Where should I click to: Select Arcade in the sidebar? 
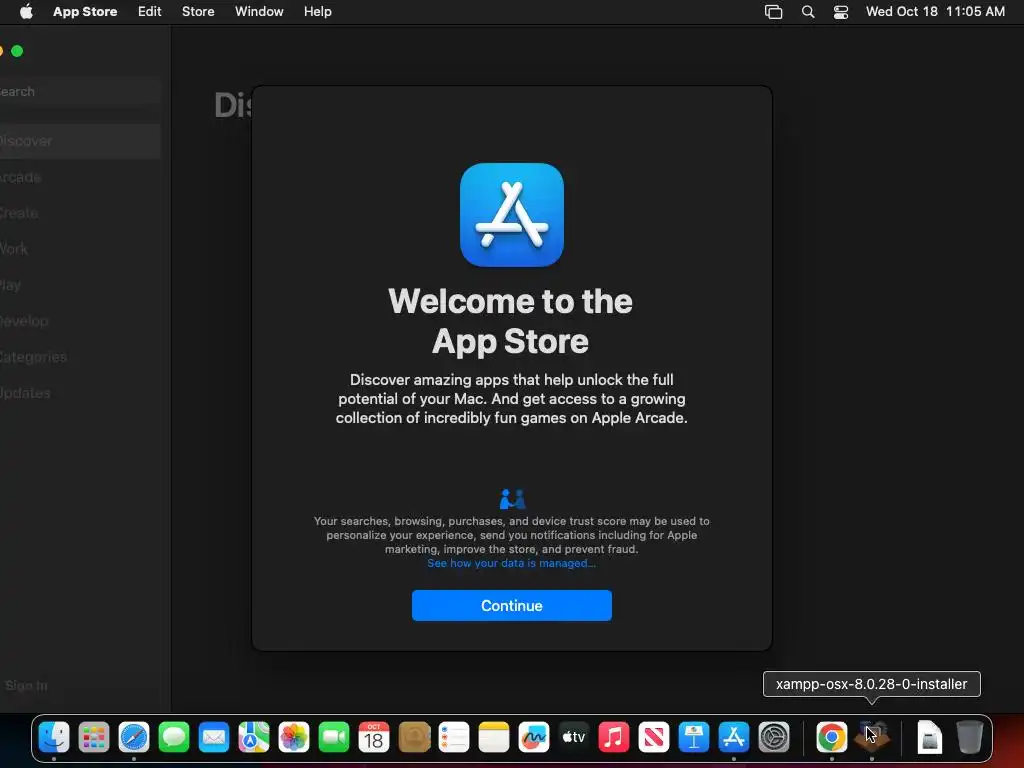[x=78, y=177]
